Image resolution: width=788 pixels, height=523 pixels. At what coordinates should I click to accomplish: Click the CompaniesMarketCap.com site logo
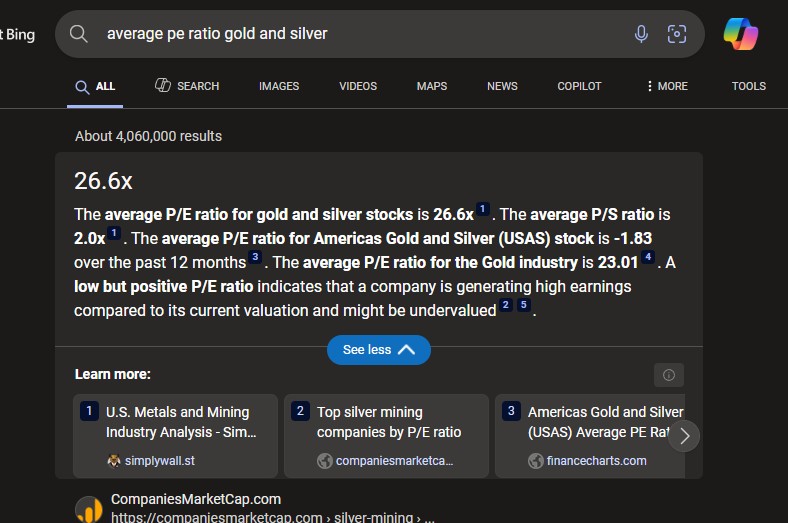89,509
